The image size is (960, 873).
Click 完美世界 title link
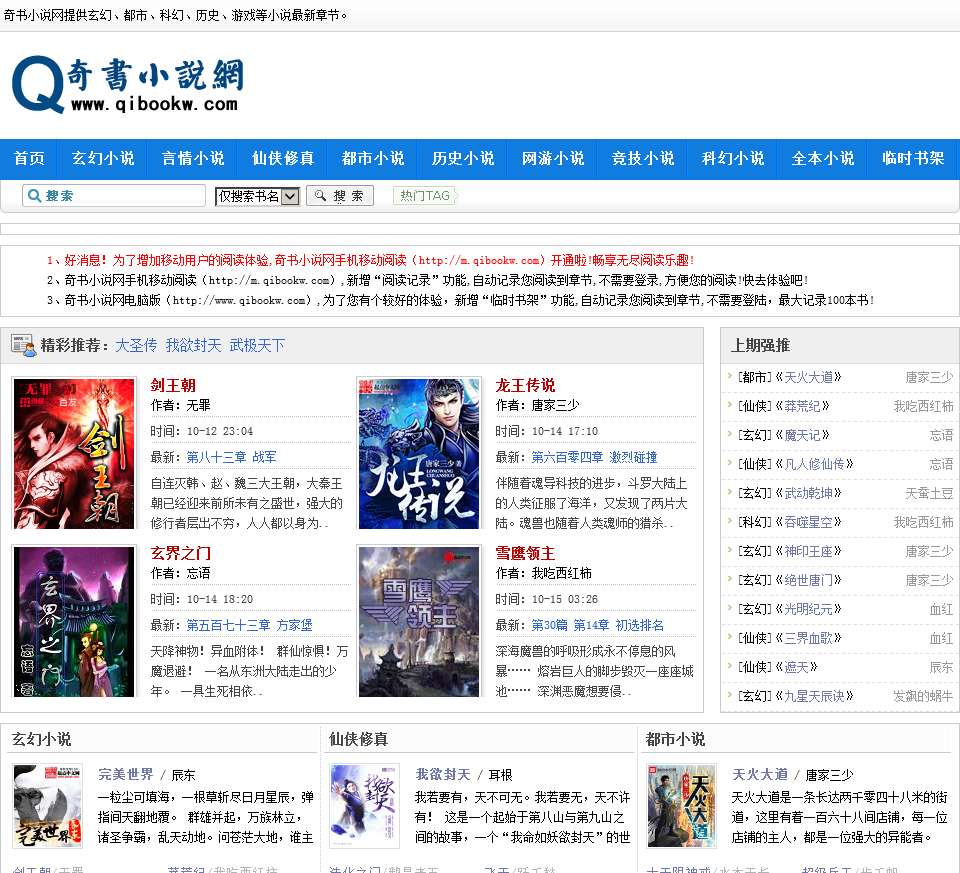point(126,774)
